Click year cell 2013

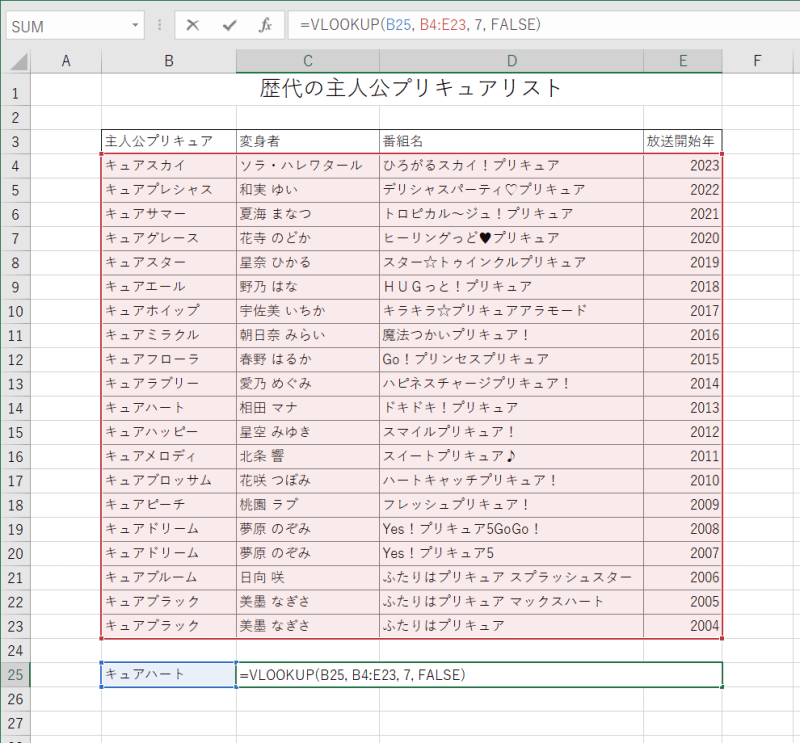point(683,408)
